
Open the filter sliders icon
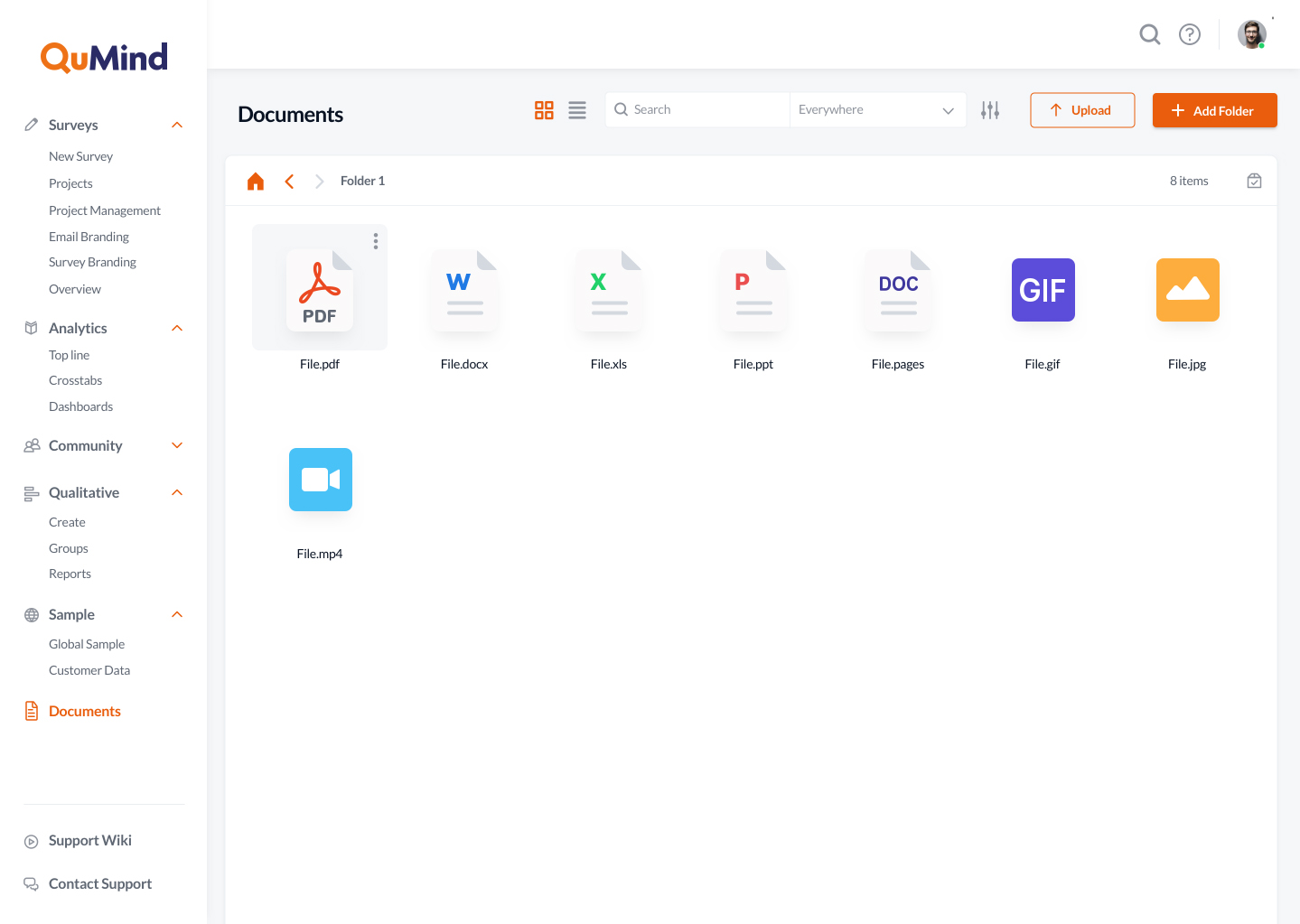(990, 110)
